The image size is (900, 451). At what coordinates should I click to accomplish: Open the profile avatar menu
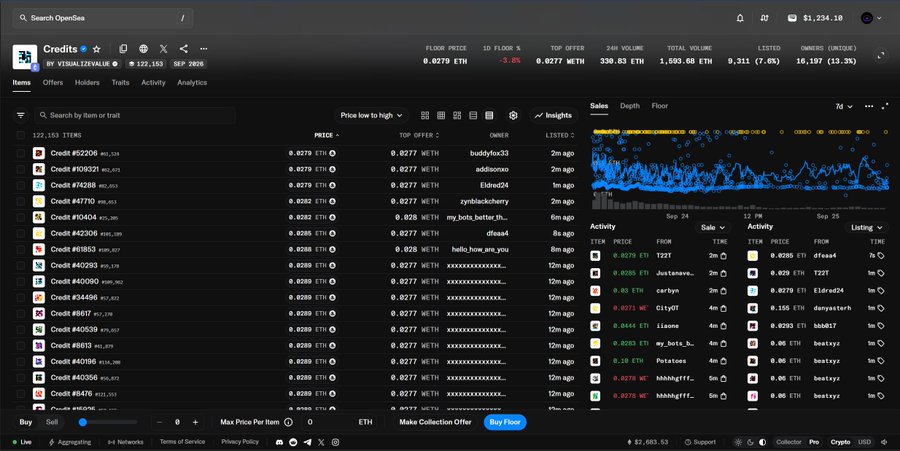coord(871,18)
